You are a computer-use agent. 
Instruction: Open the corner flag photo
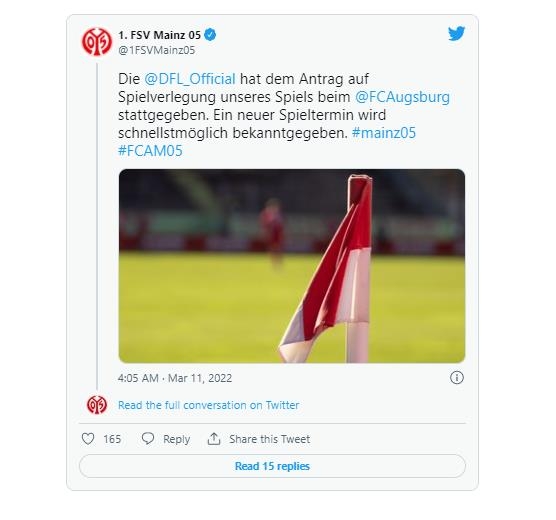(x=292, y=266)
